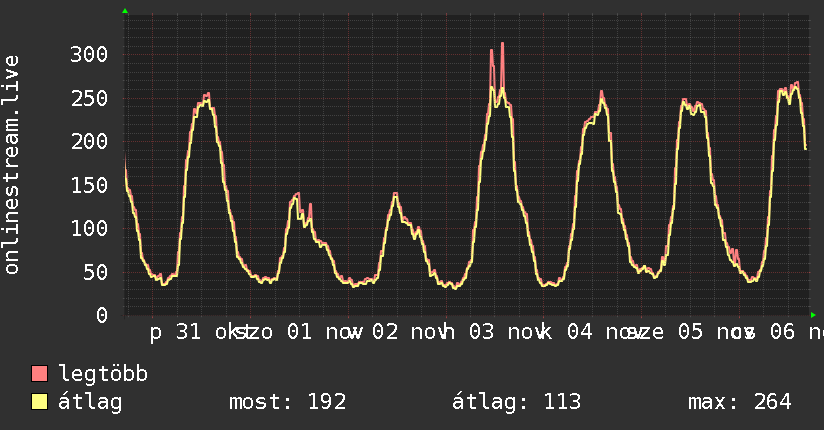Click the tallest red spike above 300
The image size is (824, 430).
pos(502,45)
